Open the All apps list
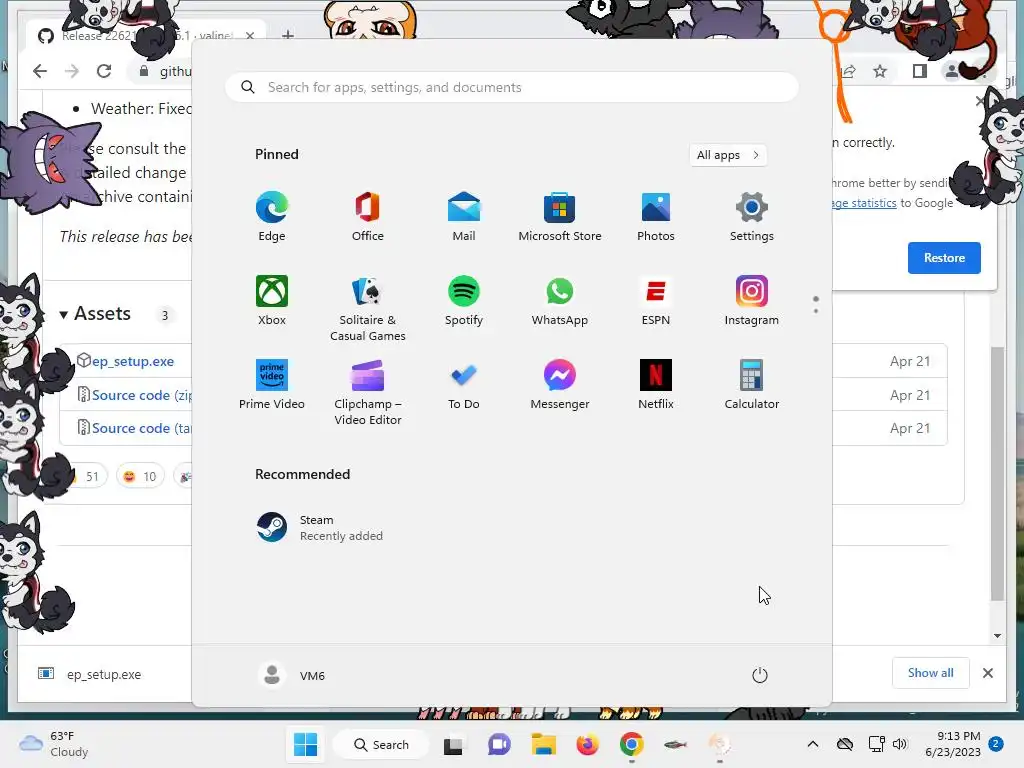The height and width of the screenshot is (768, 1024). click(728, 155)
